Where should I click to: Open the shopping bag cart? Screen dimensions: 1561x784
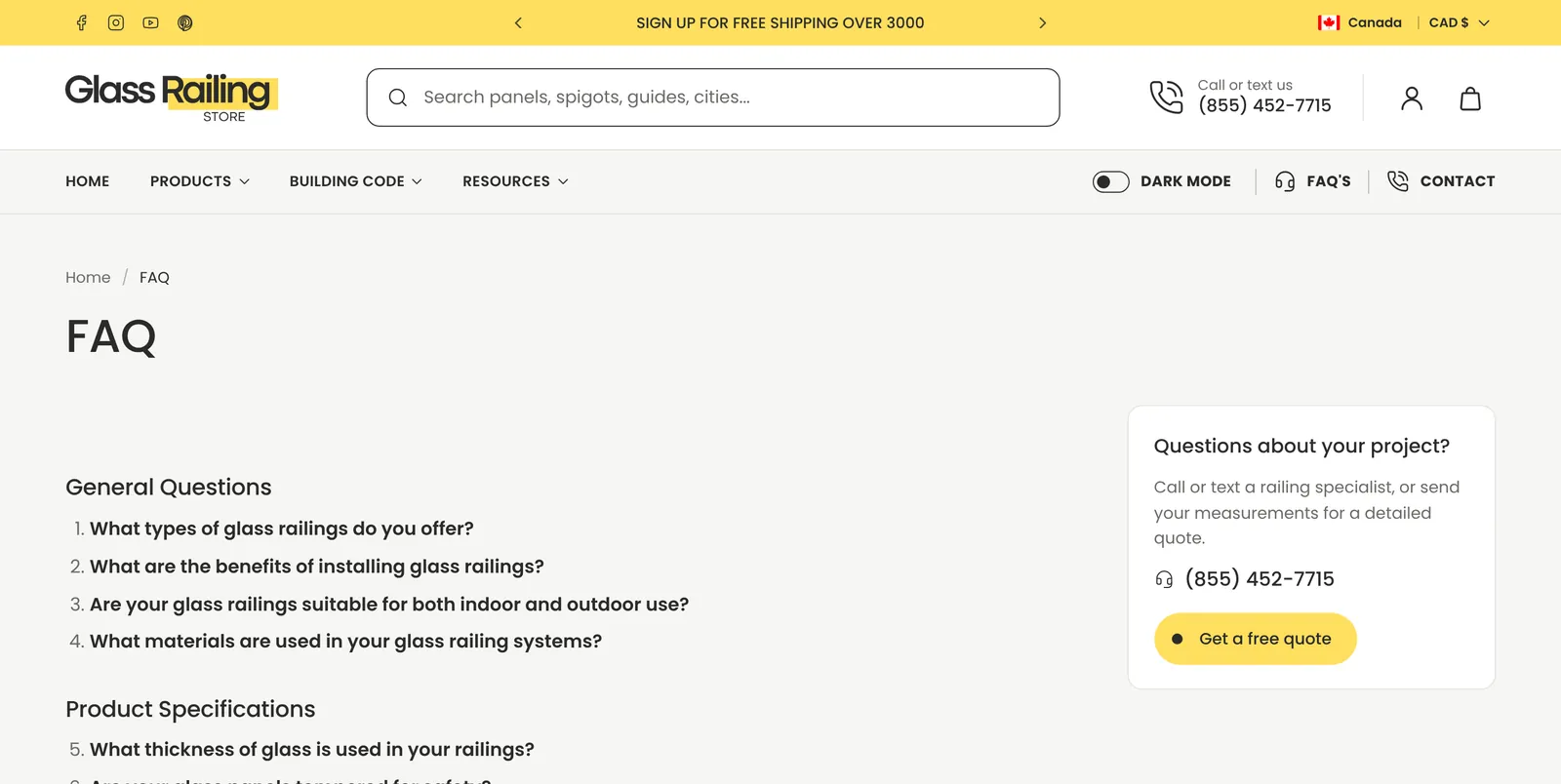point(1470,98)
